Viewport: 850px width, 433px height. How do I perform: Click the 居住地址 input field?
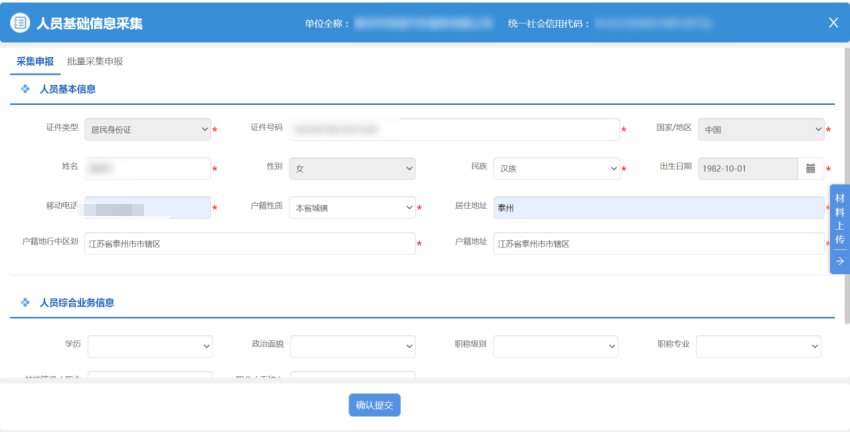click(x=658, y=208)
